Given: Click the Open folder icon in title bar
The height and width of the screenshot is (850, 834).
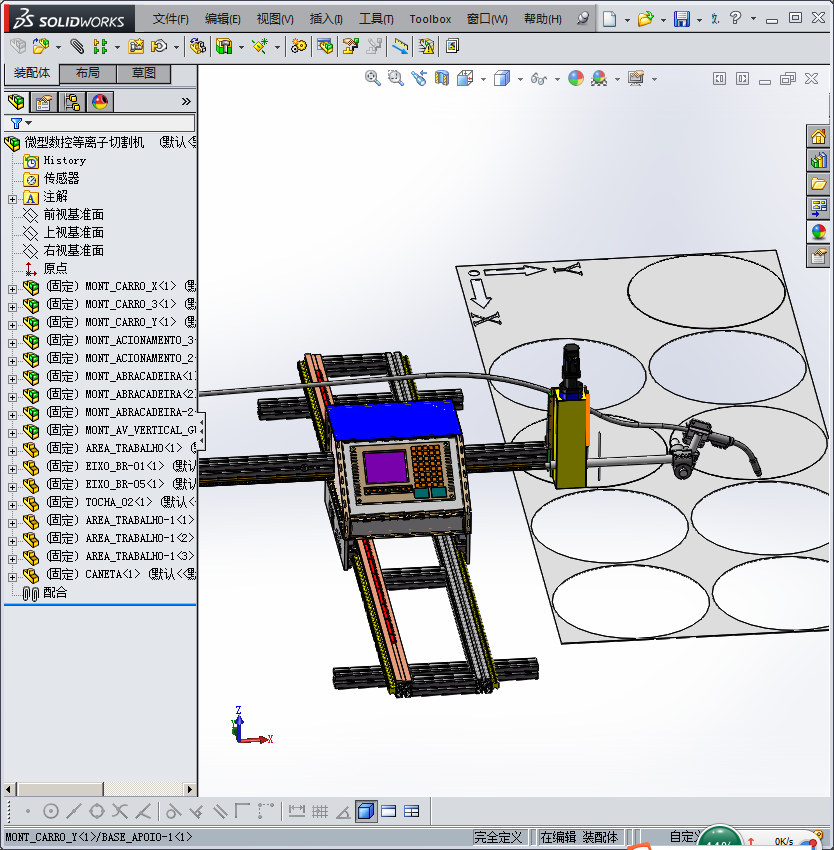Looking at the screenshot, I should 645,19.
